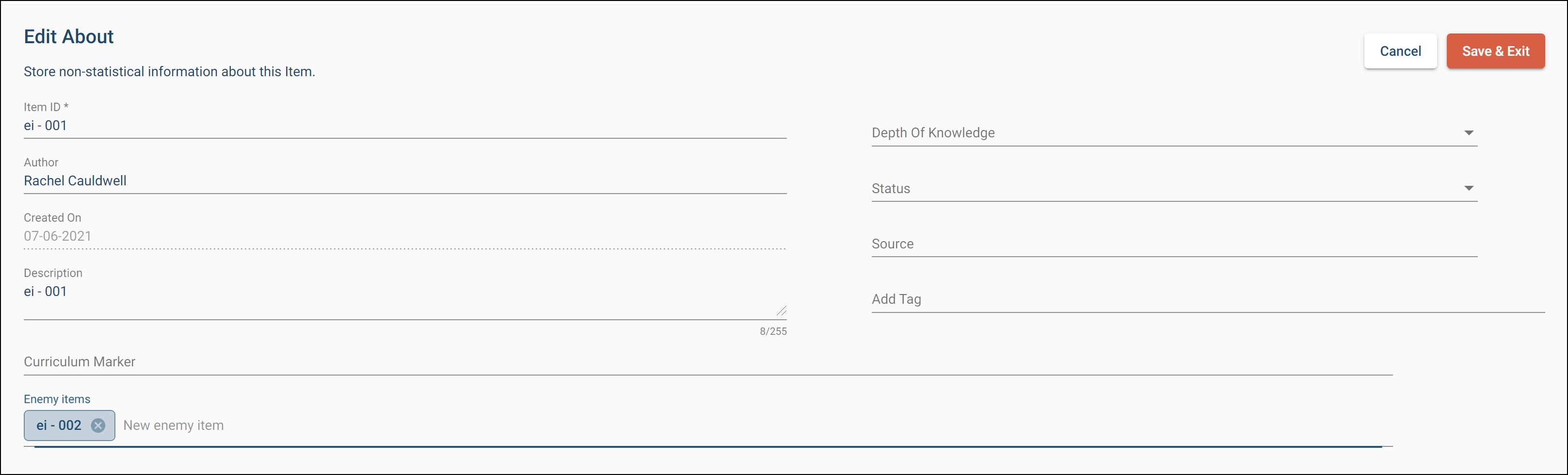1568x475 pixels.
Task: Click the New enemy item input
Action: tap(731, 426)
